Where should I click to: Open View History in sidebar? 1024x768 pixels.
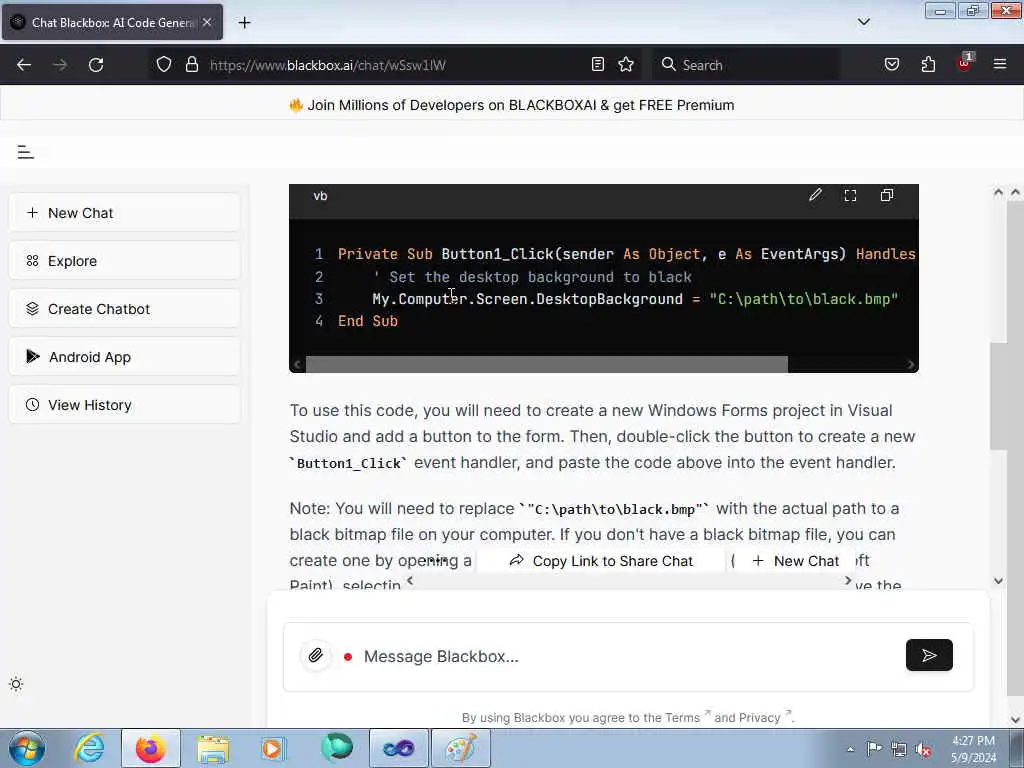(125, 405)
